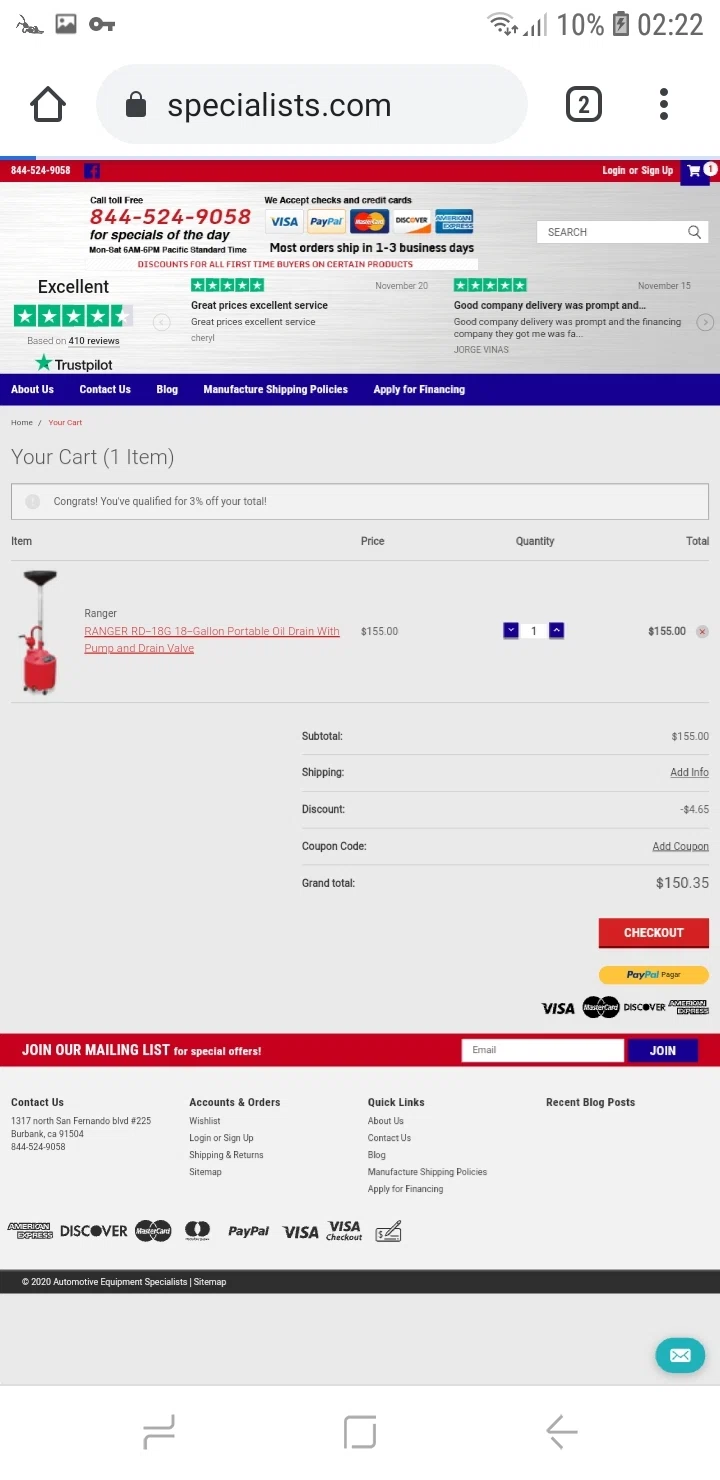Image resolution: width=720 pixels, height=1480 pixels.
Task: Open Manufacture Shipping Policies menu item
Action: click(276, 390)
